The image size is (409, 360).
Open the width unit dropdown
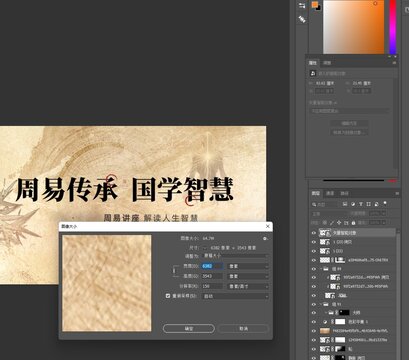248,266
